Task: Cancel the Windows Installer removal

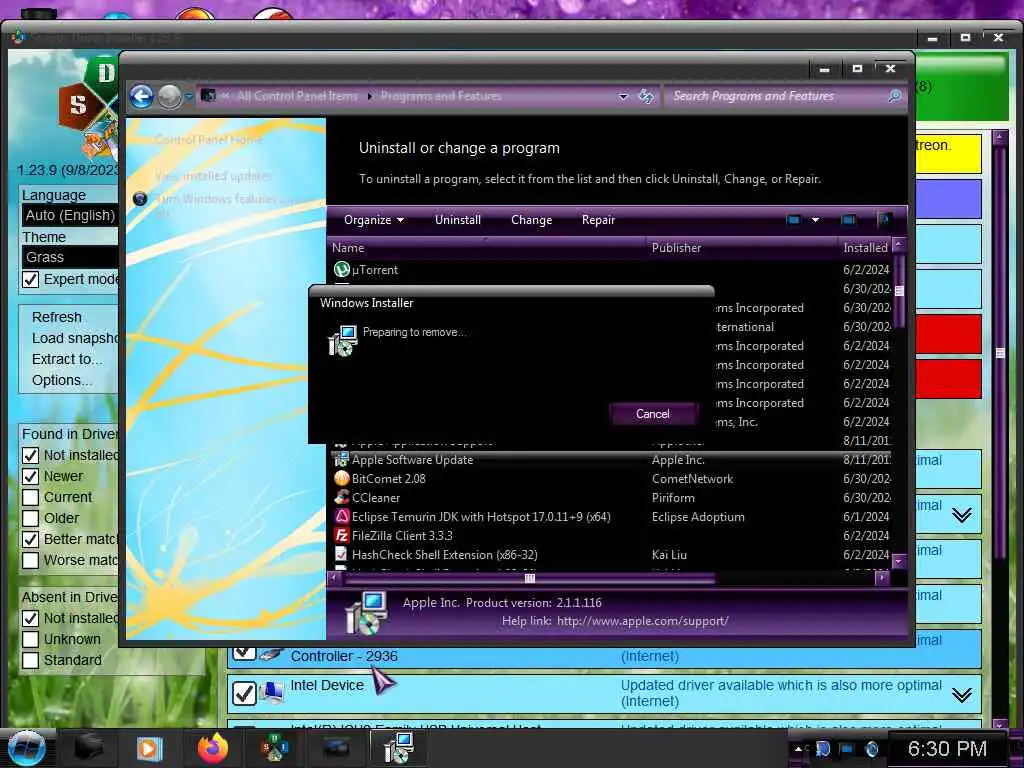Action: [x=652, y=414]
